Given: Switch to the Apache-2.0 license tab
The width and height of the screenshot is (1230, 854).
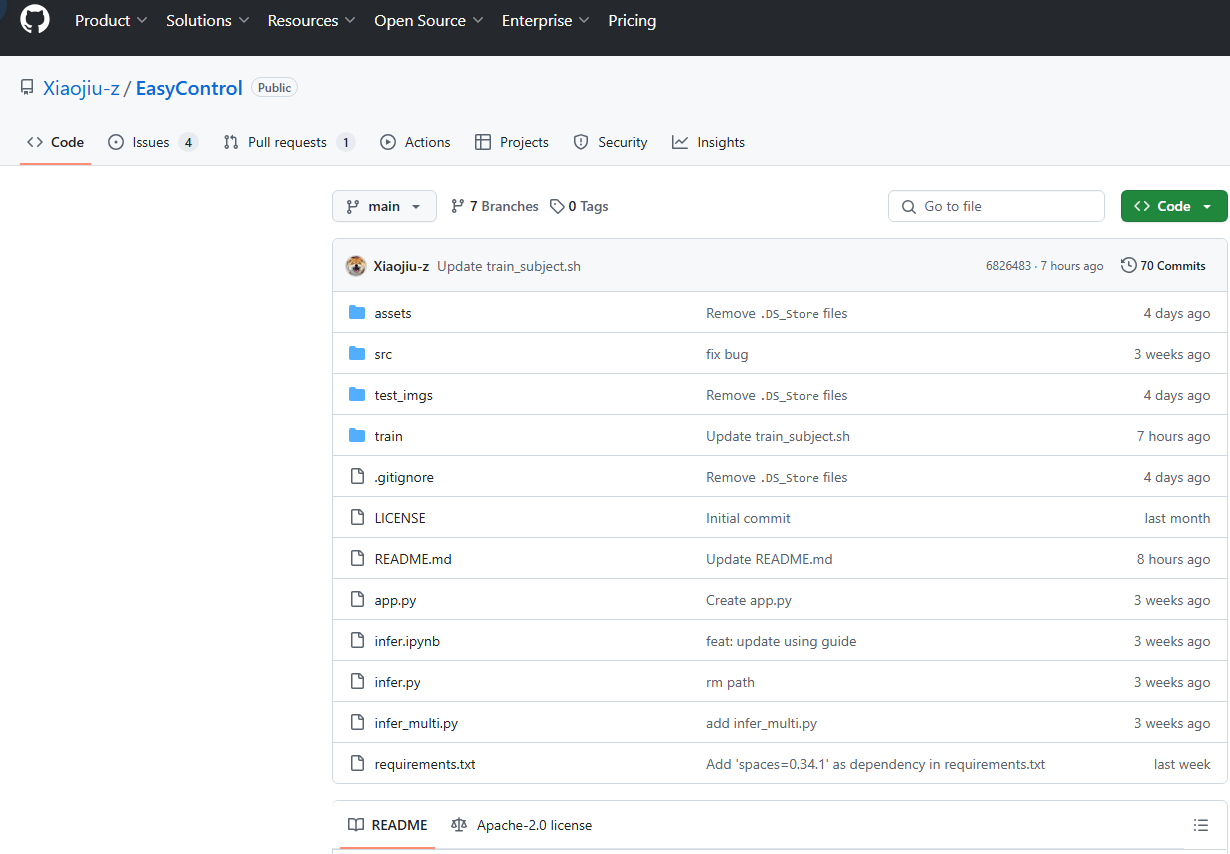Looking at the screenshot, I should click(522, 825).
